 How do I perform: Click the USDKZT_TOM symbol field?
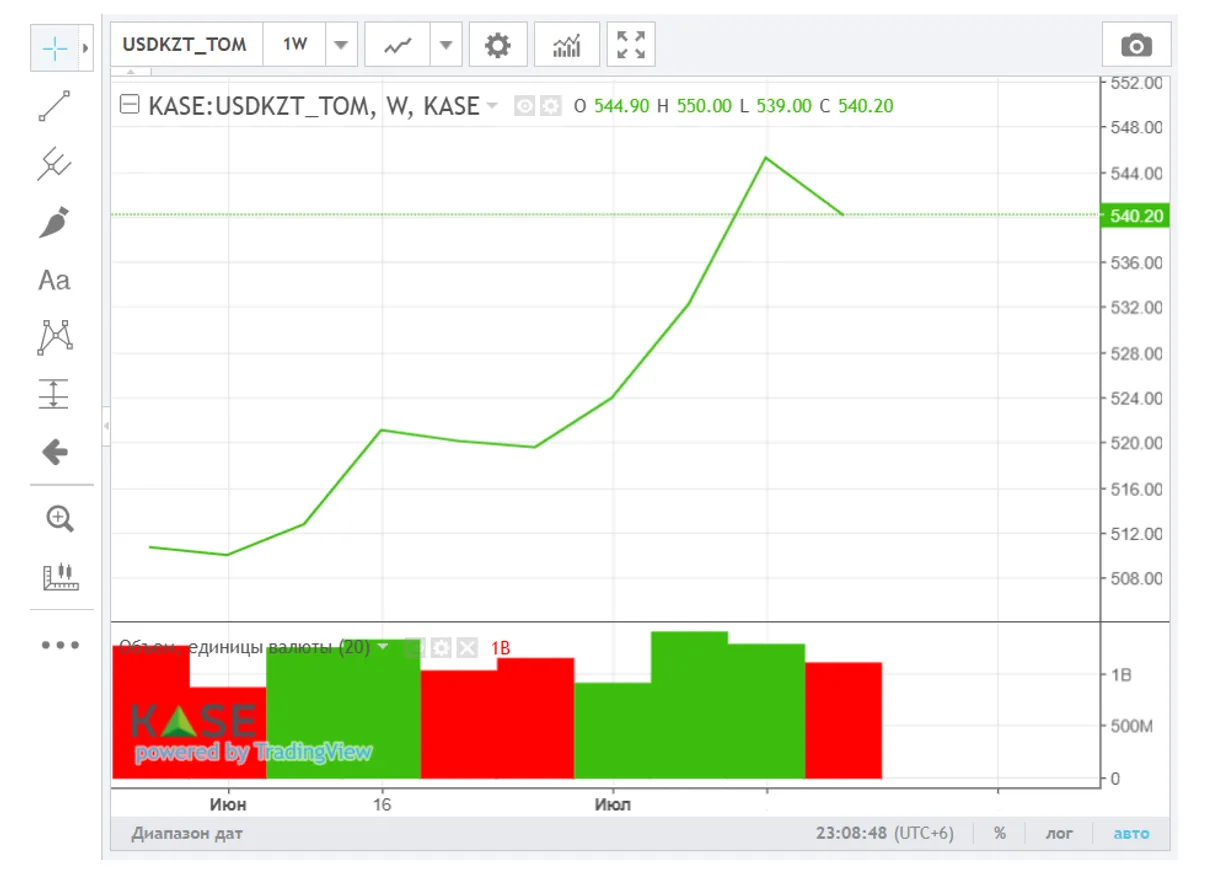185,45
